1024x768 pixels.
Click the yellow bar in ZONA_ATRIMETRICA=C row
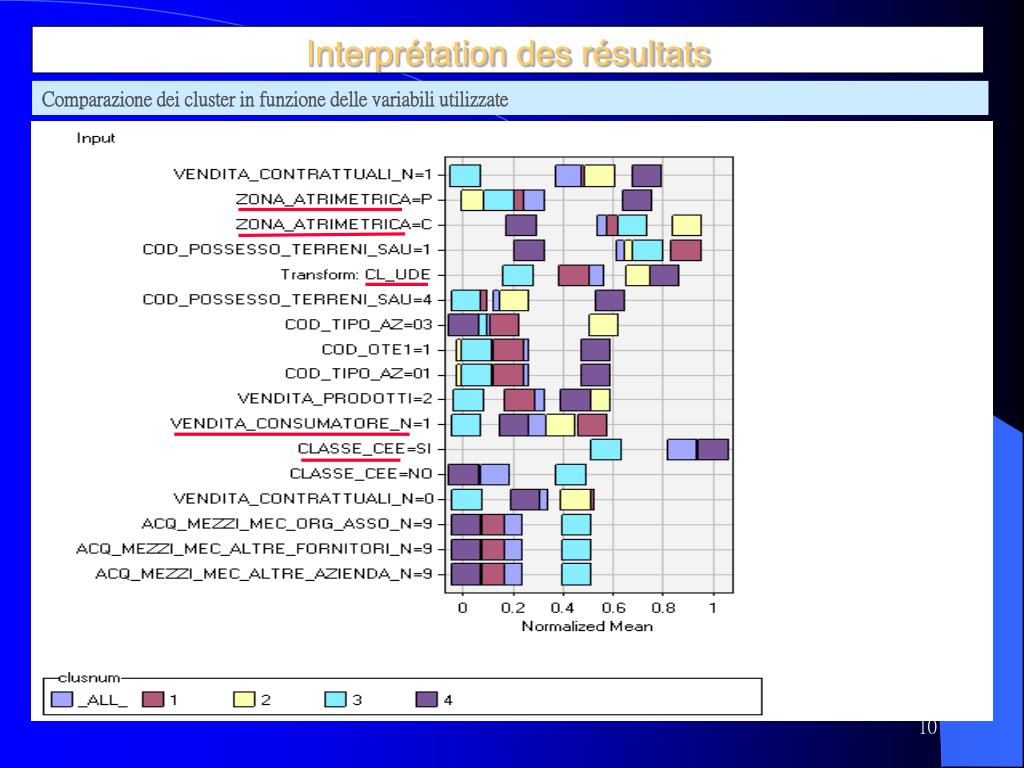click(x=686, y=225)
